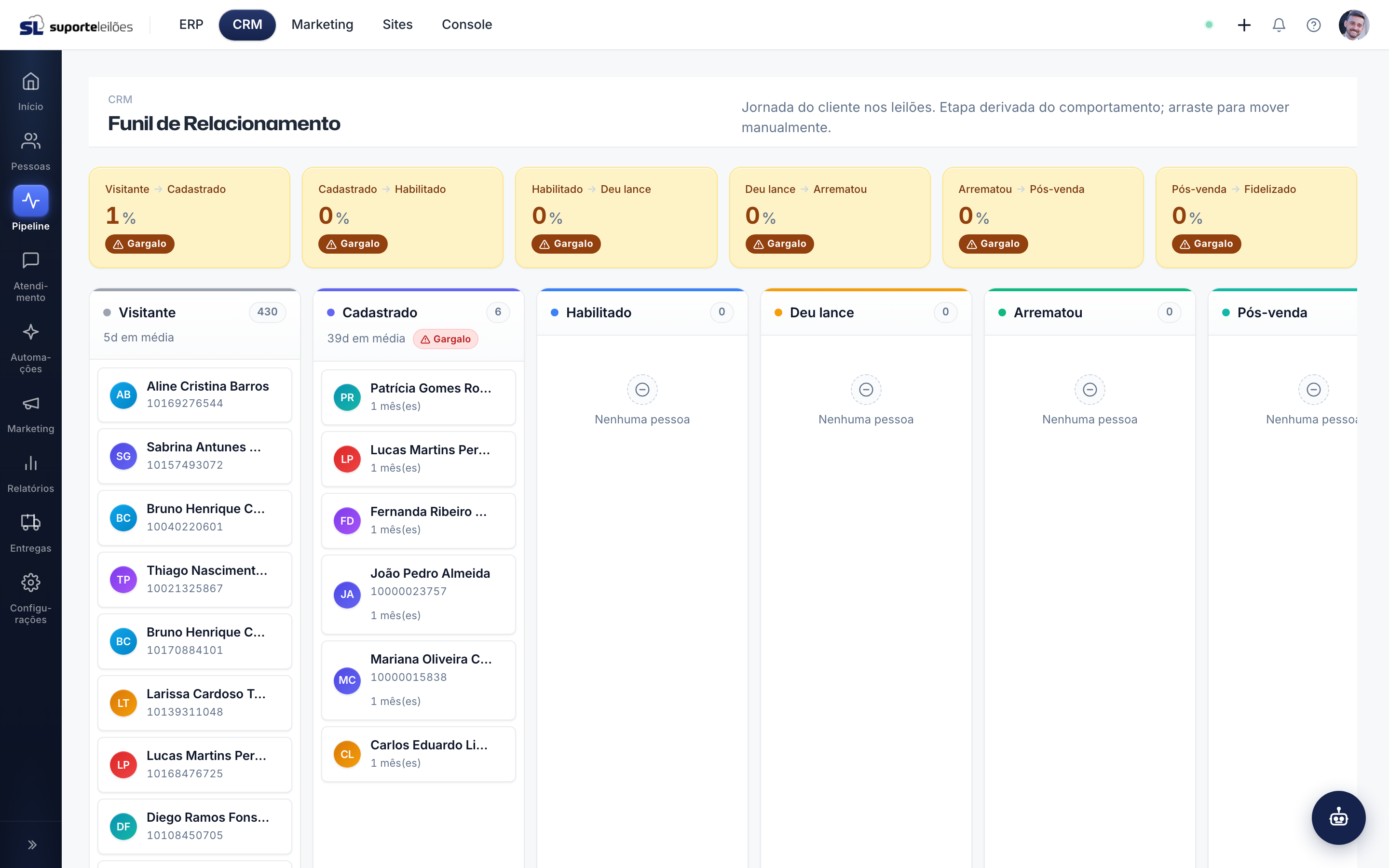The width and height of the screenshot is (1389, 868).
Task: Open the Console tab
Action: click(x=467, y=25)
